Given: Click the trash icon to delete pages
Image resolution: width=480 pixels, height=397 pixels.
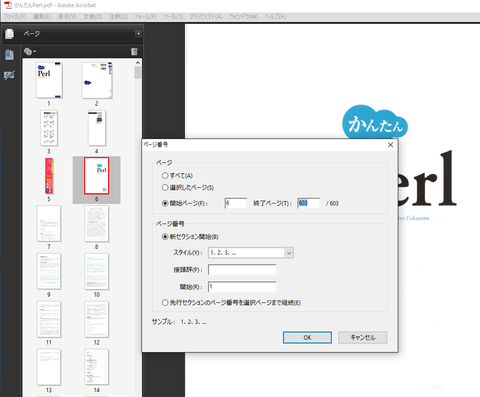Looking at the screenshot, I should 134,51.
